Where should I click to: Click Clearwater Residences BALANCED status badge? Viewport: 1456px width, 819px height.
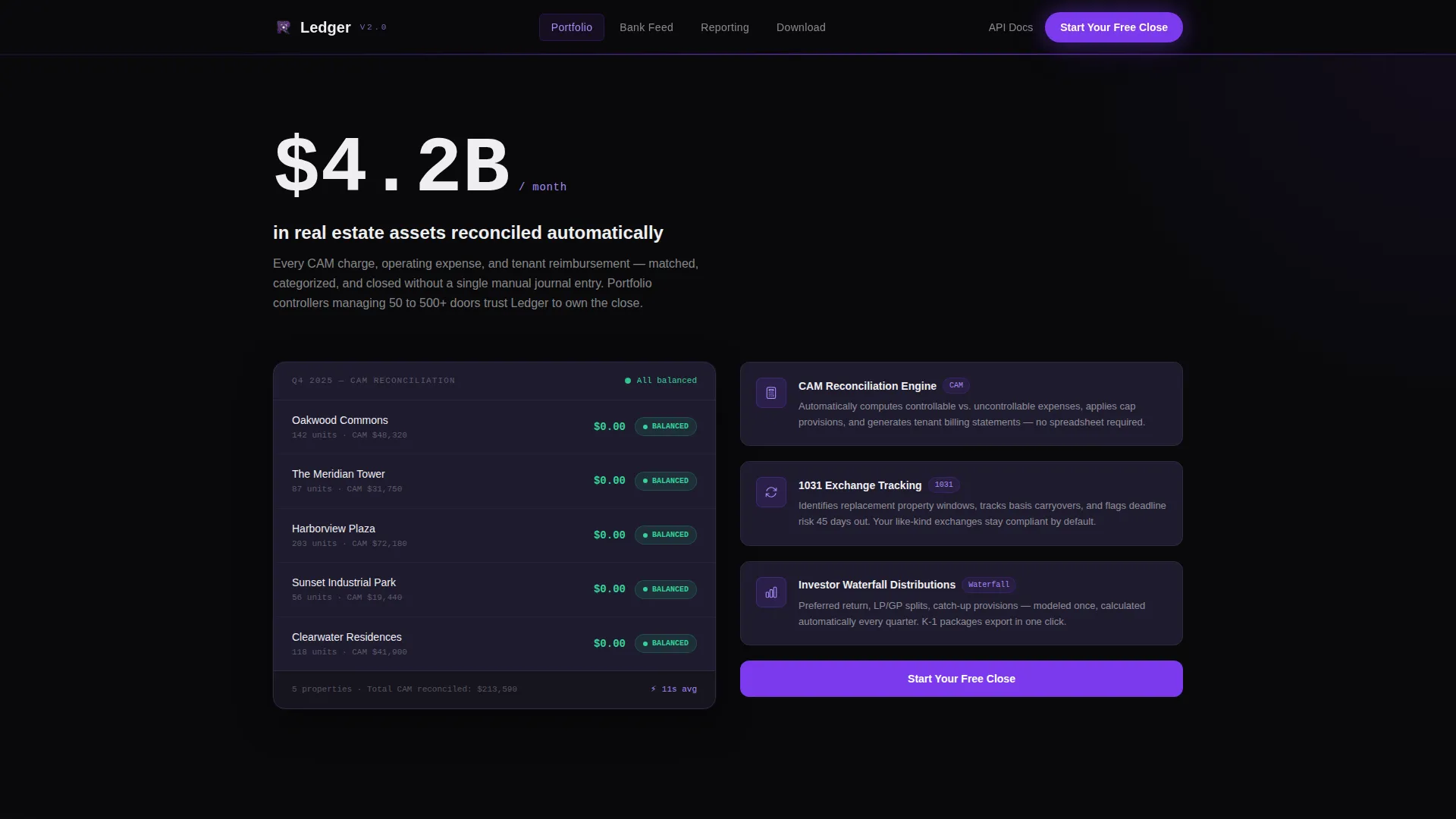pyautogui.click(x=666, y=643)
